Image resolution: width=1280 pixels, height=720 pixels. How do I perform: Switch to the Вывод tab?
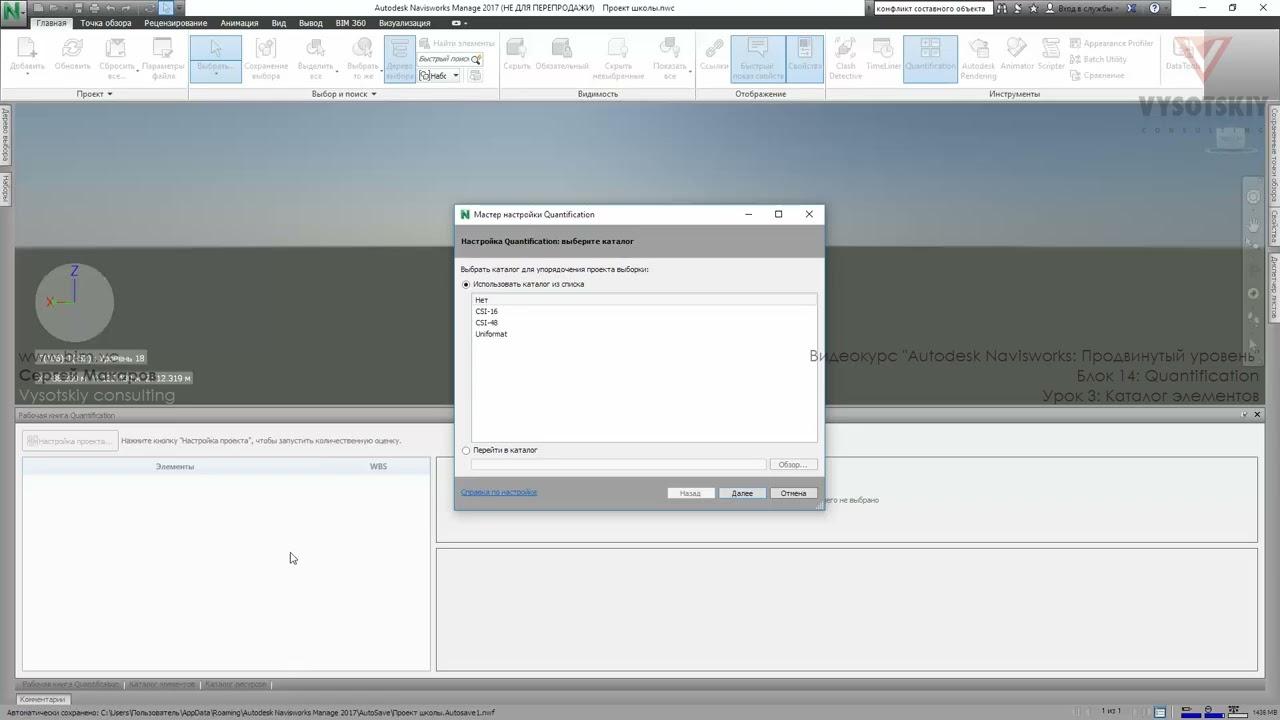coord(311,23)
